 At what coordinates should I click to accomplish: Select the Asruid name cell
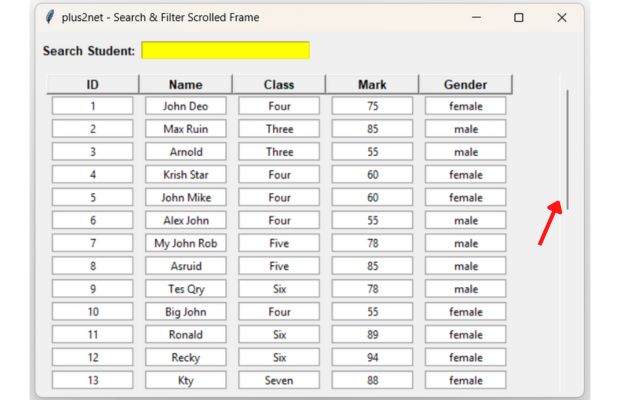tap(186, 266)
